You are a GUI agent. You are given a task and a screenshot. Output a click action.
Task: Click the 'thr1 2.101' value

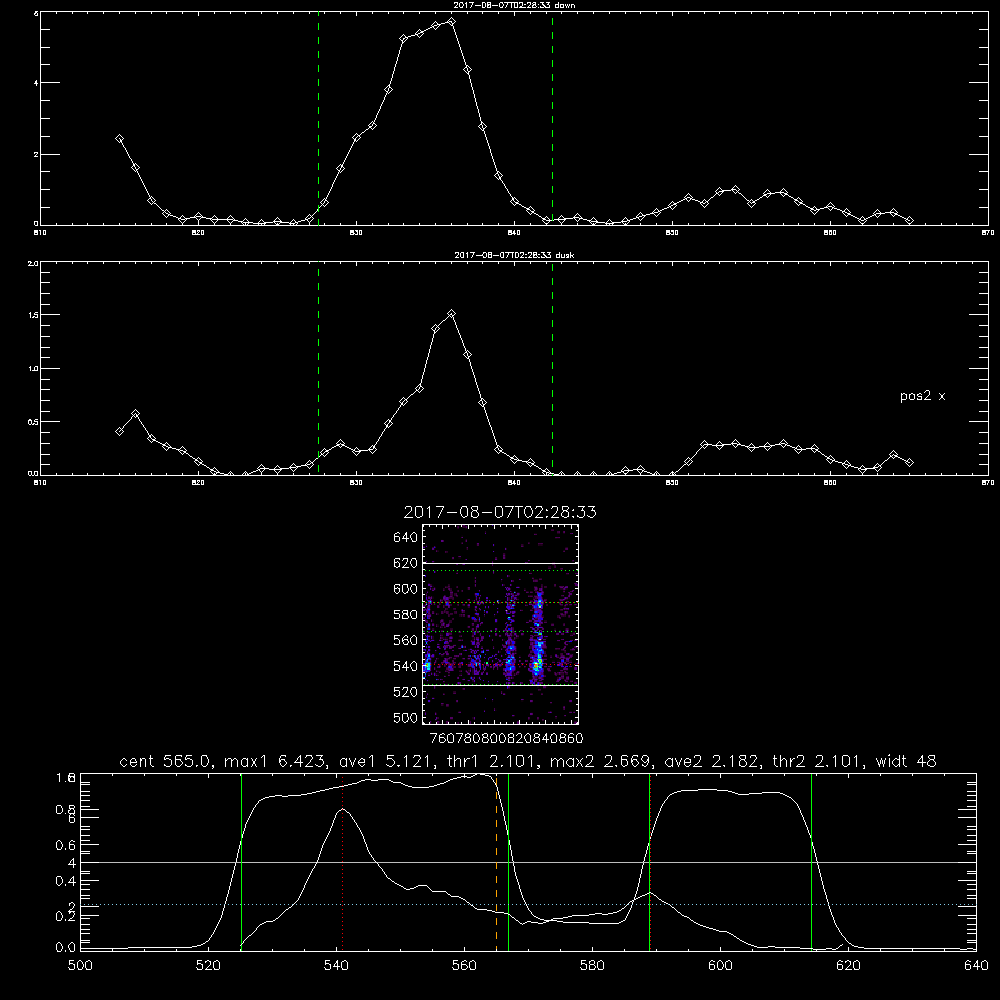click(x=490, y=761)
